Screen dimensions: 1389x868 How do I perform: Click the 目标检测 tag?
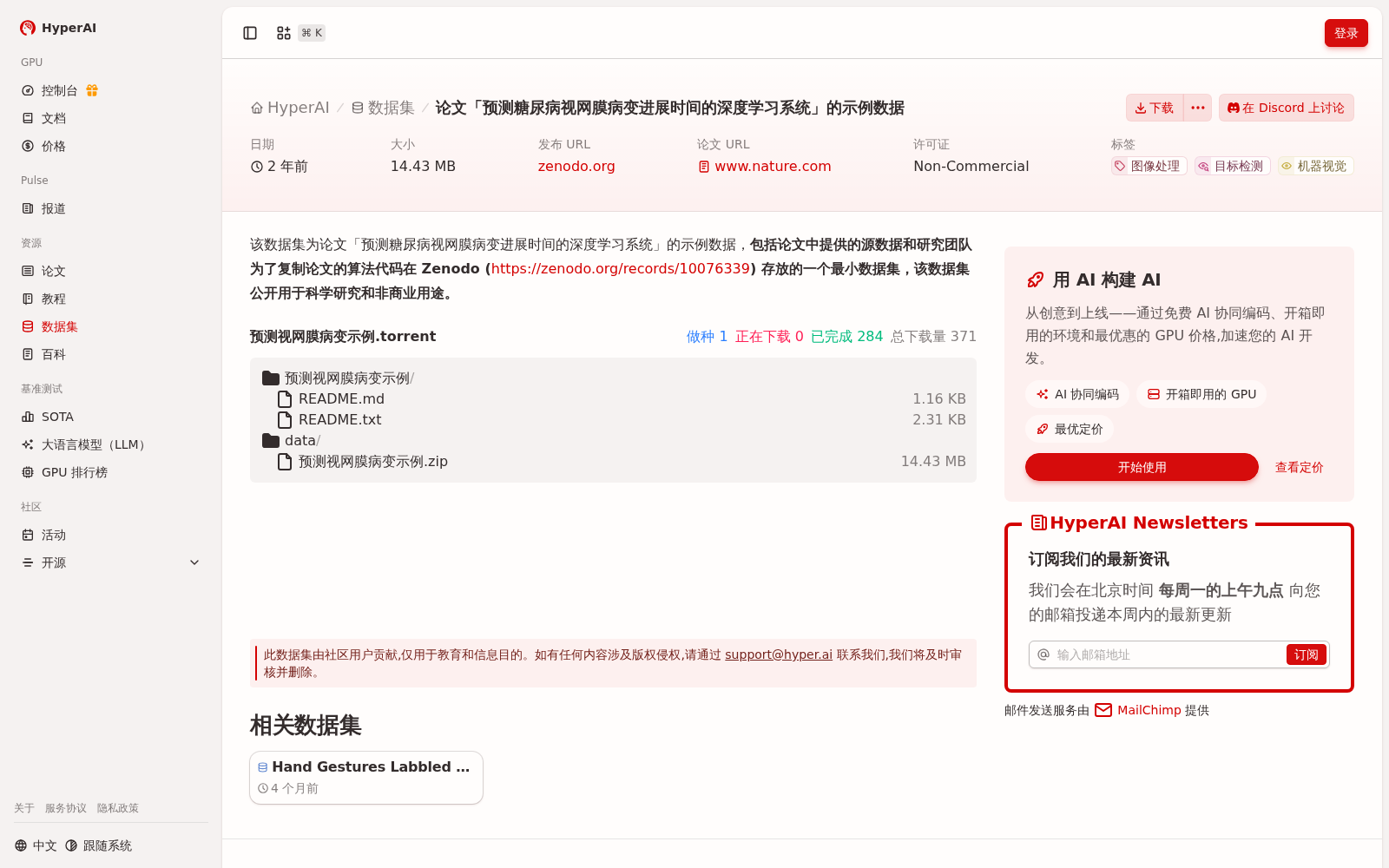pos(1233,166)
